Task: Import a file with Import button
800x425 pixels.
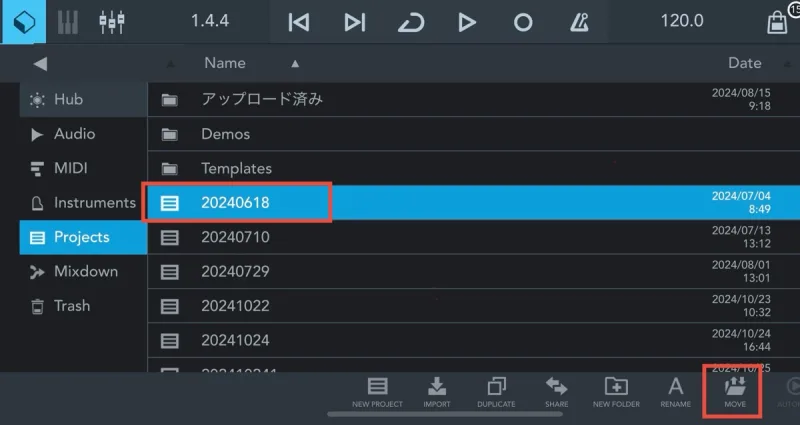Action: (x=437, y=392)
